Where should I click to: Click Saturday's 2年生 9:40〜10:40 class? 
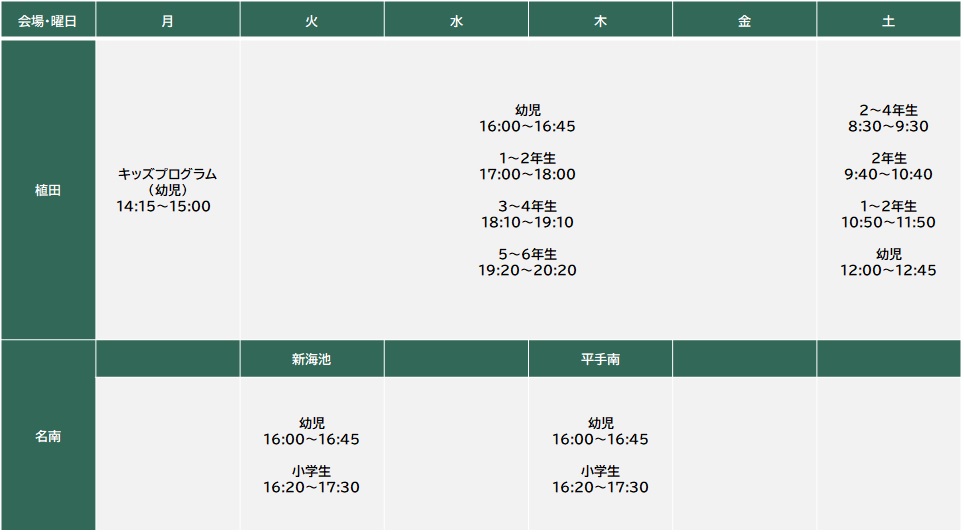coord(888,166)
